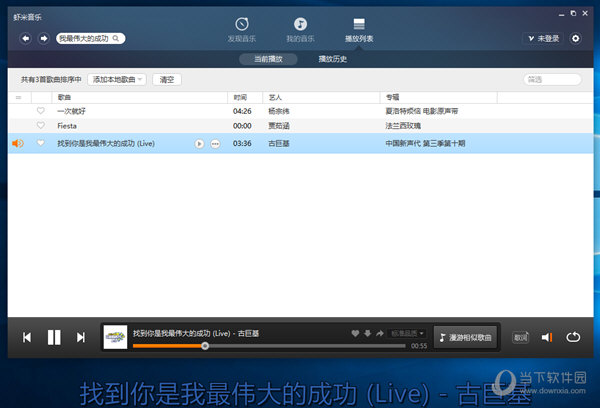
Task: Pause the current song
Action: 54,337
